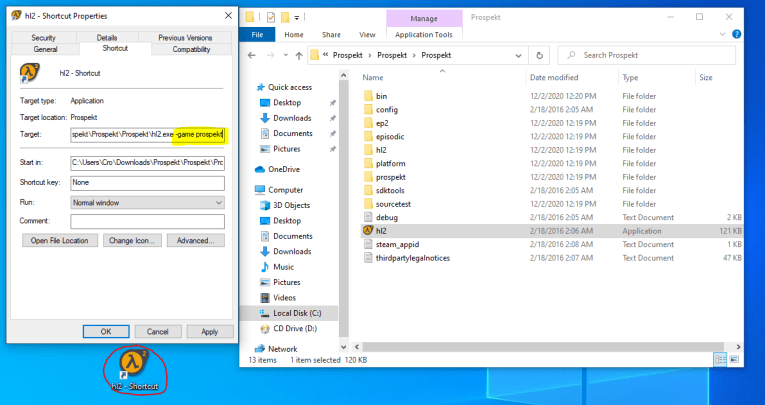Image resolution: width=765 pixels, height=405 pixels.
Task: Click the Up one level arrow
Action: [x=299, y=55]
